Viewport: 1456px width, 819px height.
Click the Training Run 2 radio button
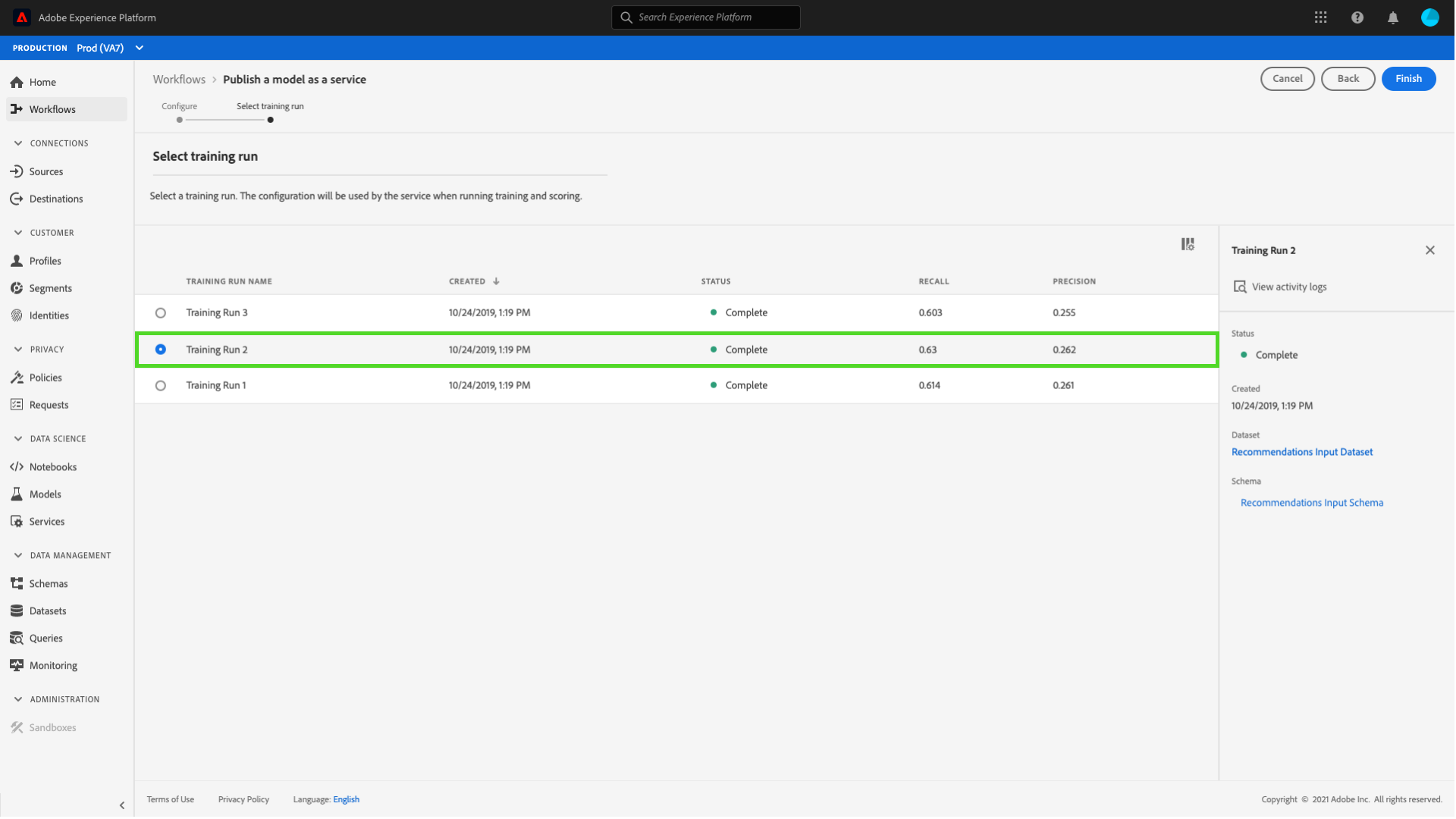161,350
